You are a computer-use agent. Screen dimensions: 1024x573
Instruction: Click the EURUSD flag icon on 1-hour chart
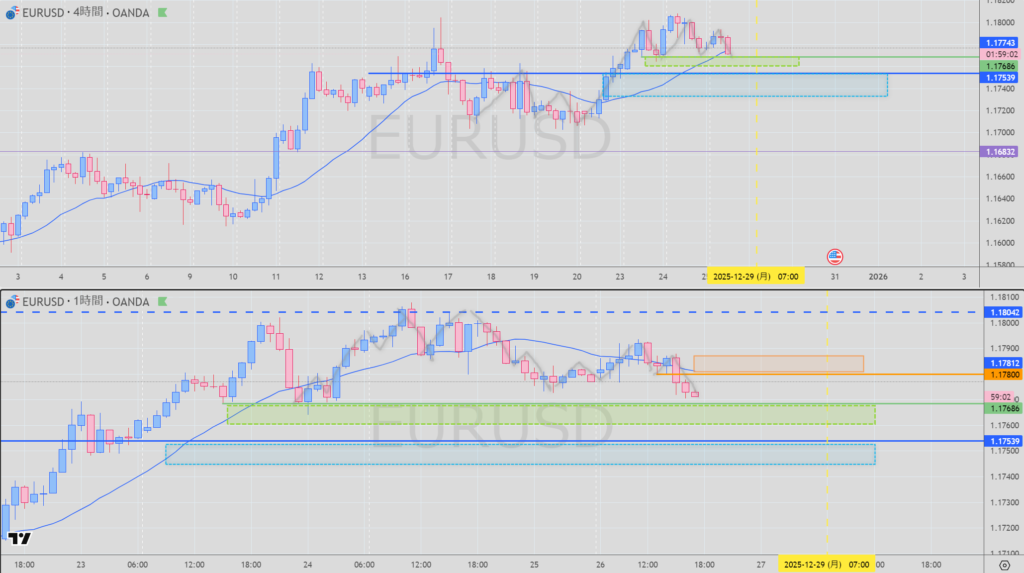(11, 301)
